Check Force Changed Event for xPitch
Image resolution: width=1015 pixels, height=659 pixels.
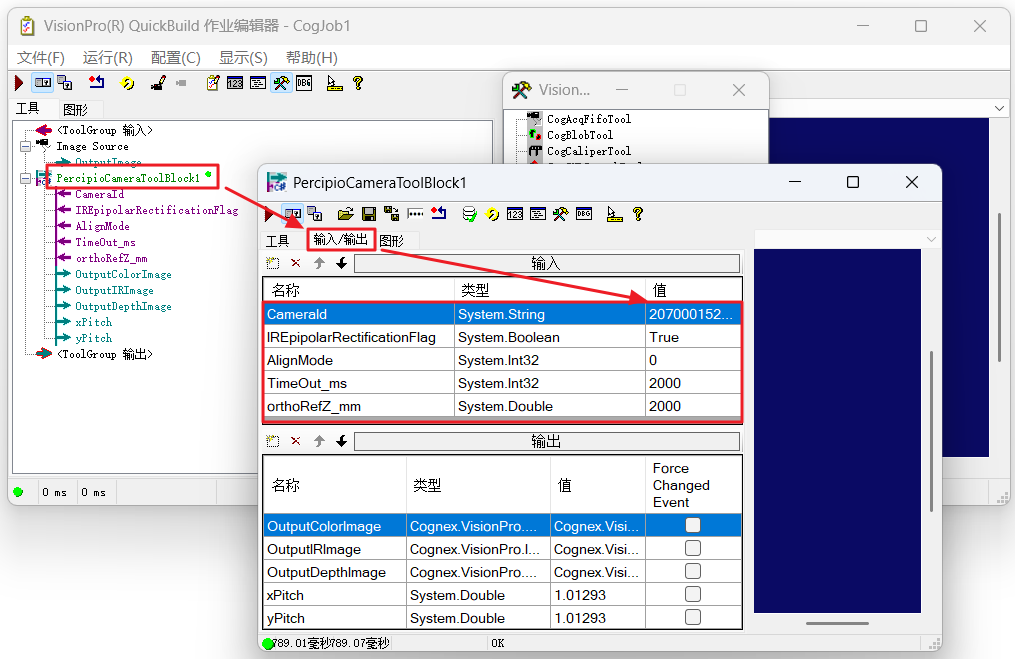point(693,594)
